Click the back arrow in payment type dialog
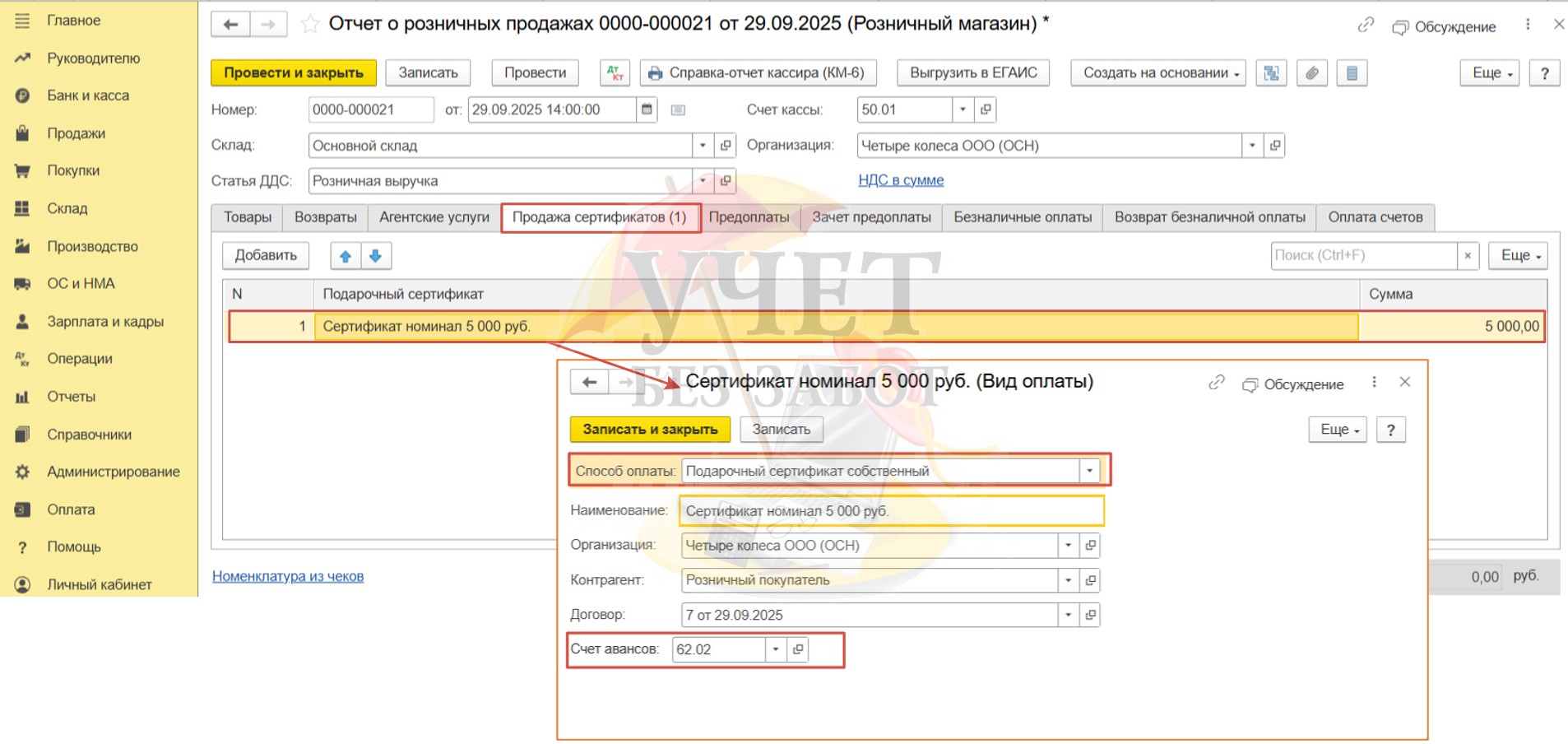 pos(589,382)
